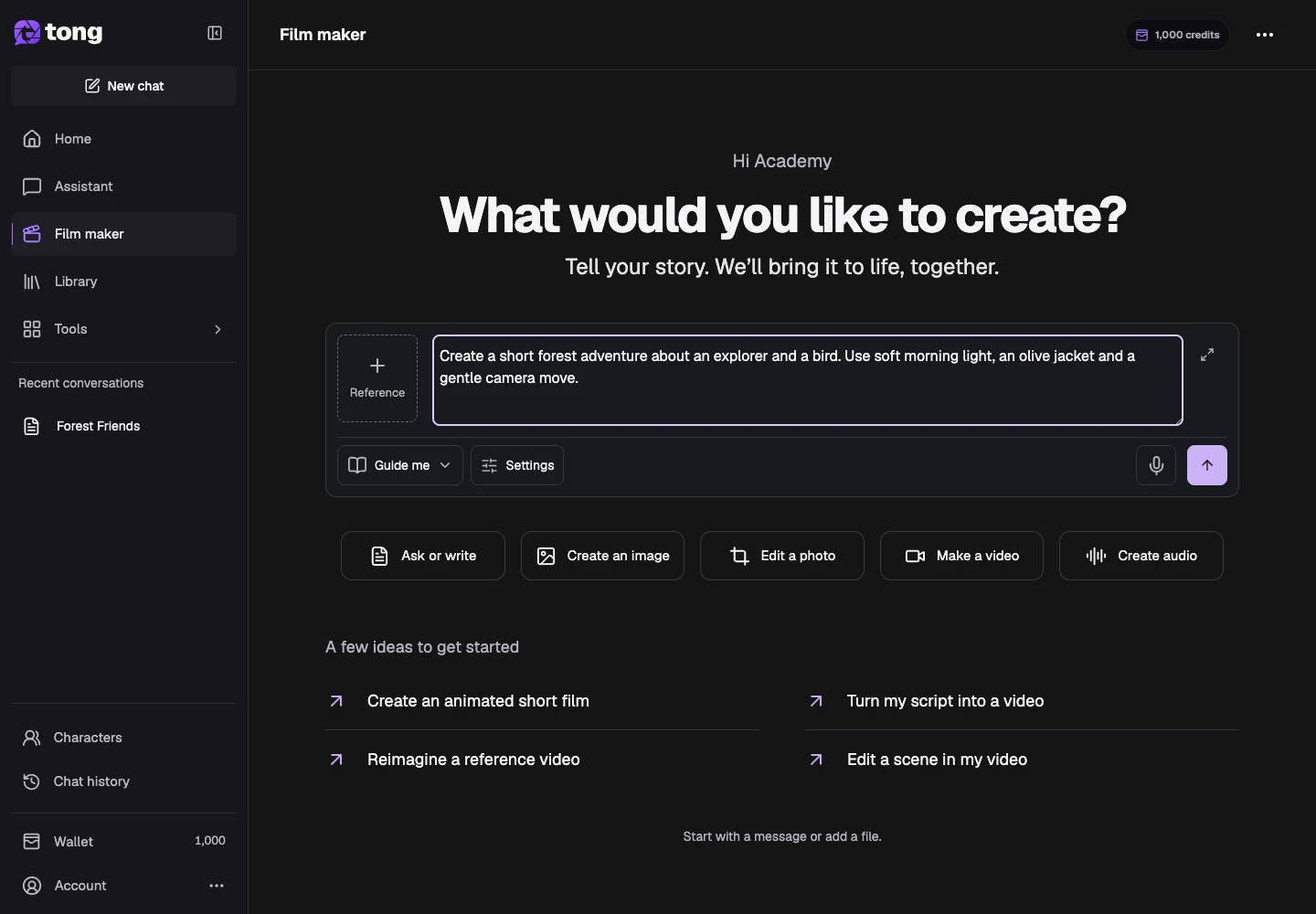Click the Film maker page title
1316x914 pixels.
(323, 35)
